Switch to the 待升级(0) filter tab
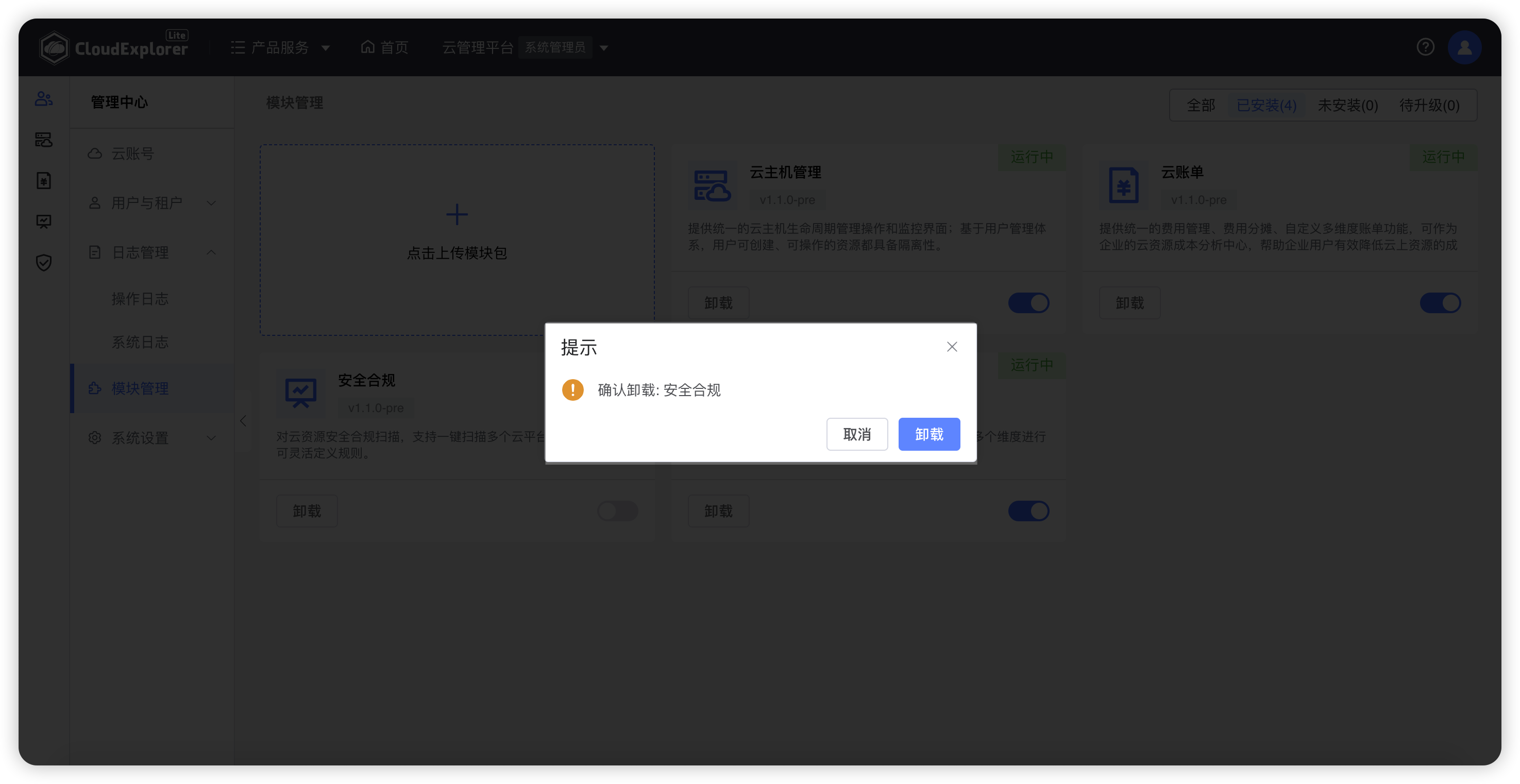The width and height of the screenshot is (1520, 784). [x=1429, y=105]
